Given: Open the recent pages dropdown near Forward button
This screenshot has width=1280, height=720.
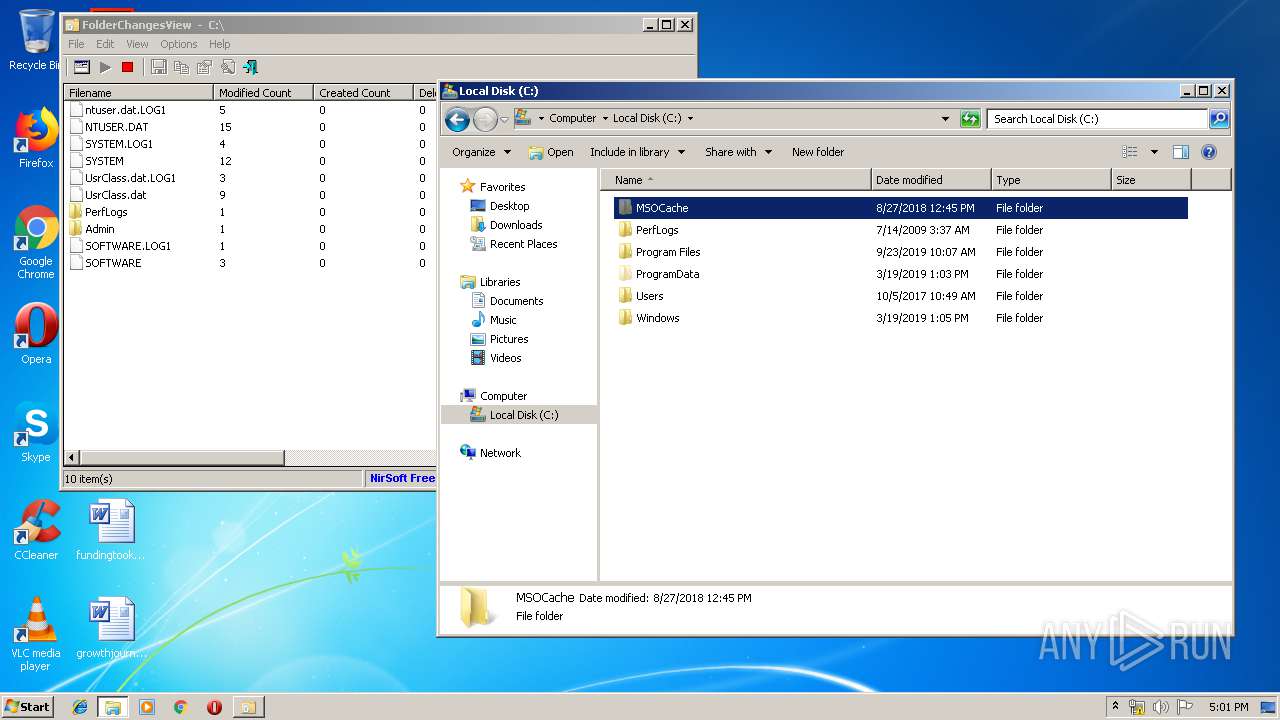Looking at the screenshot, I should click(x=504, y=119).
